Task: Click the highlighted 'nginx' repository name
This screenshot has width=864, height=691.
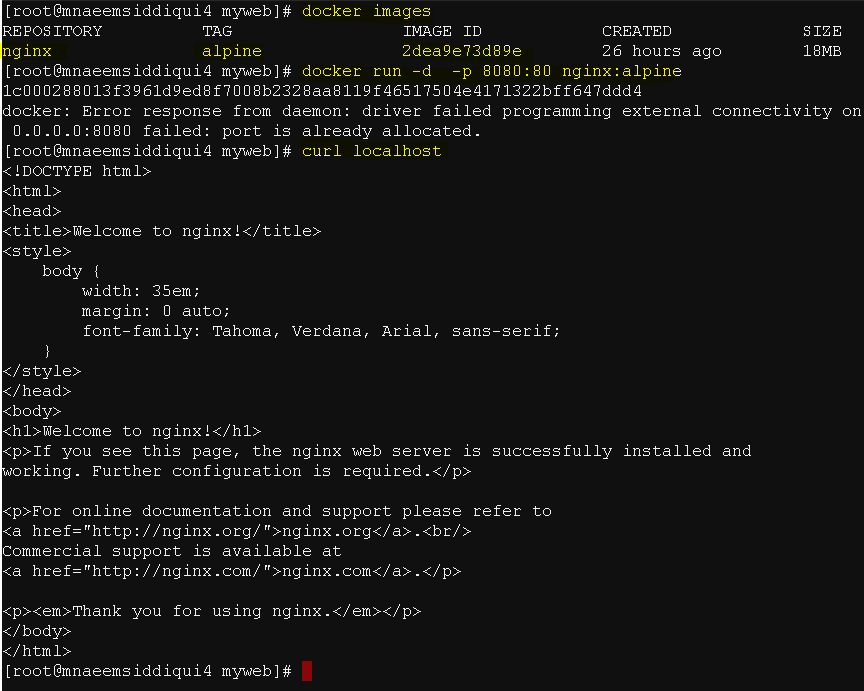Action: click(x=27, y=51)
